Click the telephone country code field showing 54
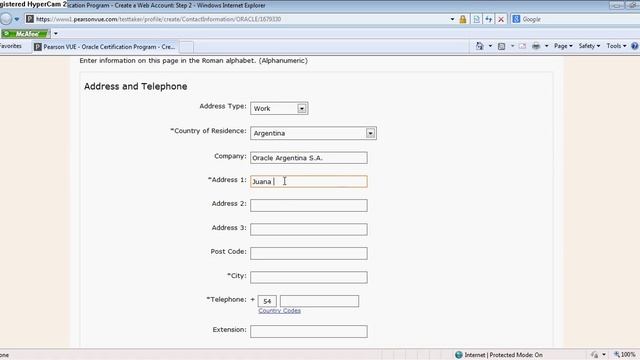 [x=267, y=301]
